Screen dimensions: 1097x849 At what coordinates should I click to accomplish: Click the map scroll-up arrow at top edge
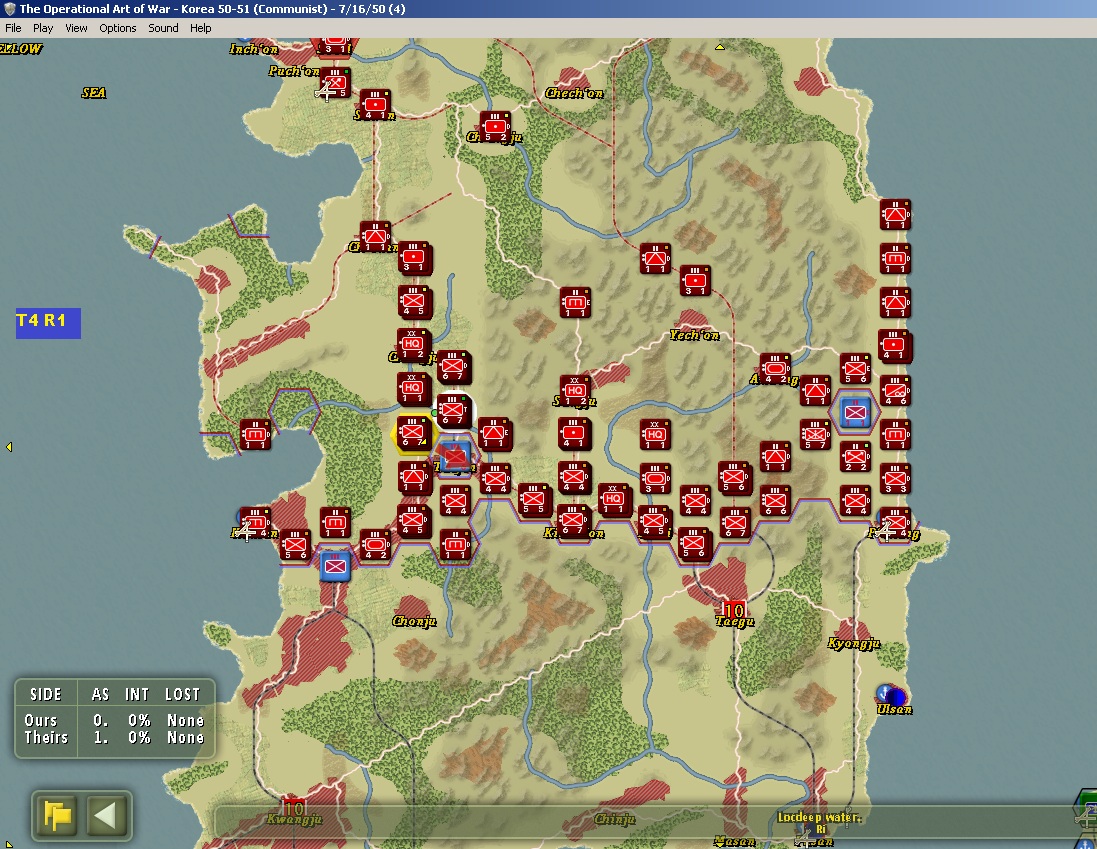pos(719,47)
